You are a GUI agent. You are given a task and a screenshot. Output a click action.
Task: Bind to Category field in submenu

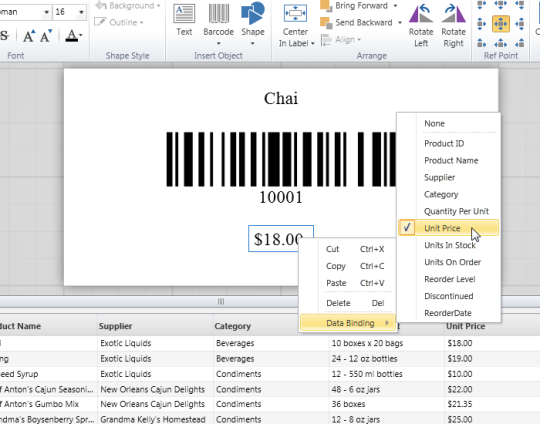tap(448, 194)
